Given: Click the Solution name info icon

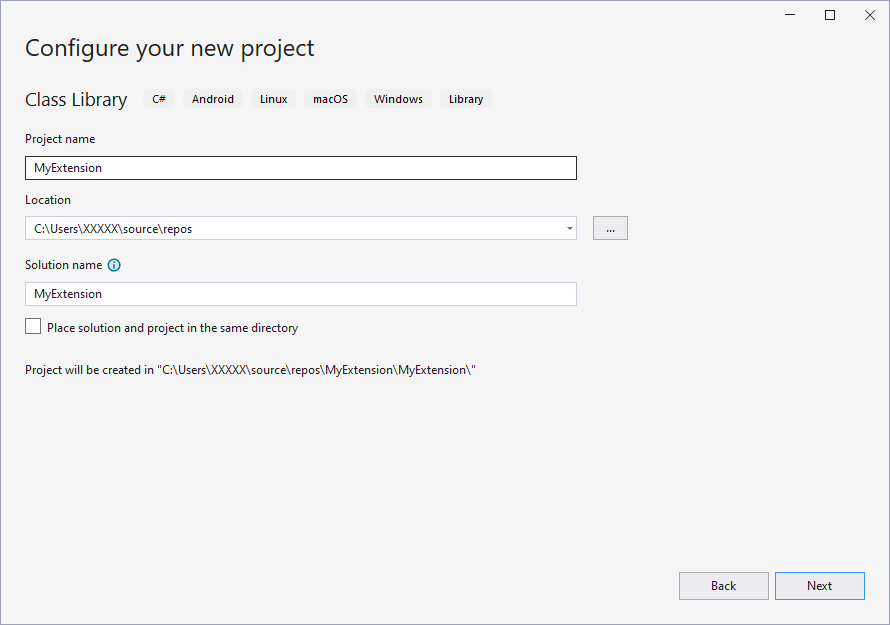Looking at the screenshot, I should click(x=114, y=265).
